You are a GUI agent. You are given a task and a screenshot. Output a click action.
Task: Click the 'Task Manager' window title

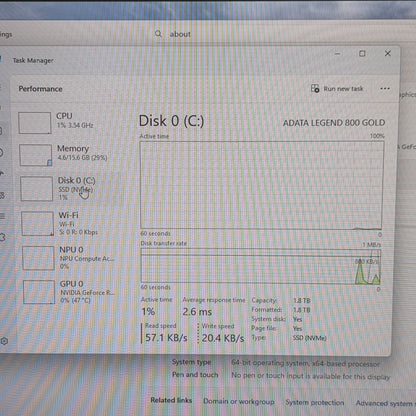pos(33,60)
